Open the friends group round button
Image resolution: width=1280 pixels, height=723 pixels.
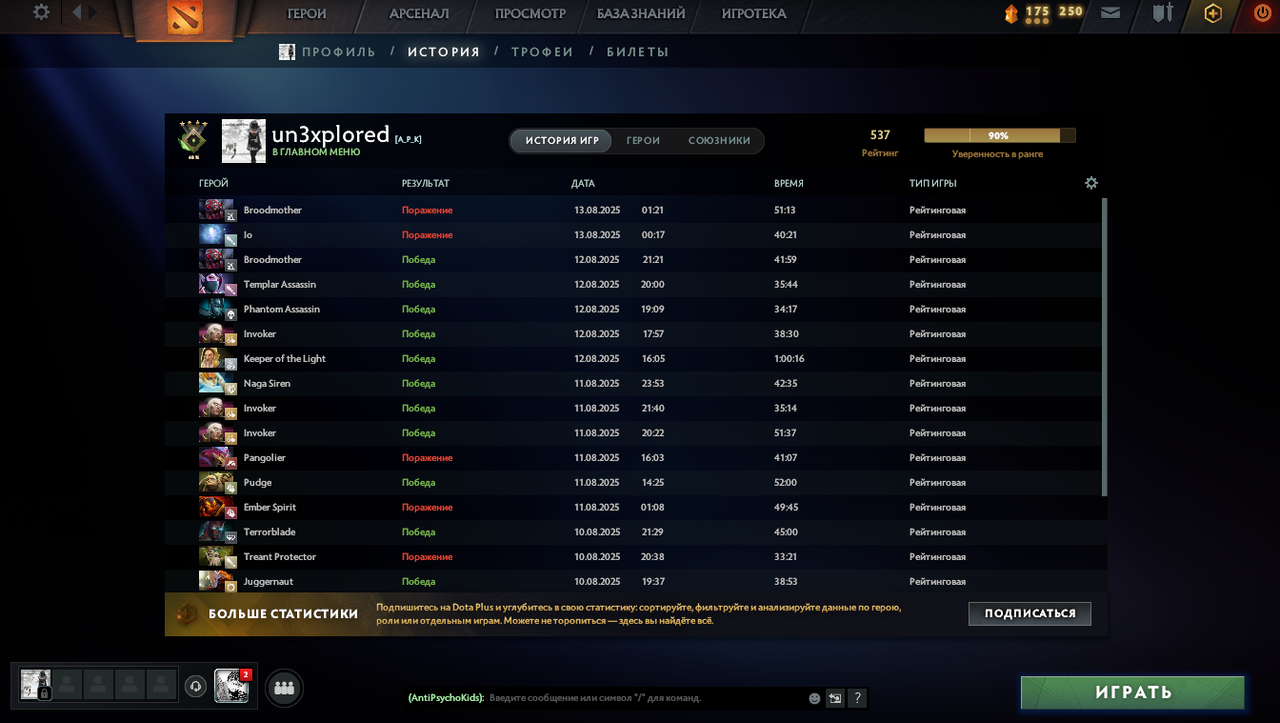click(284, 687)
